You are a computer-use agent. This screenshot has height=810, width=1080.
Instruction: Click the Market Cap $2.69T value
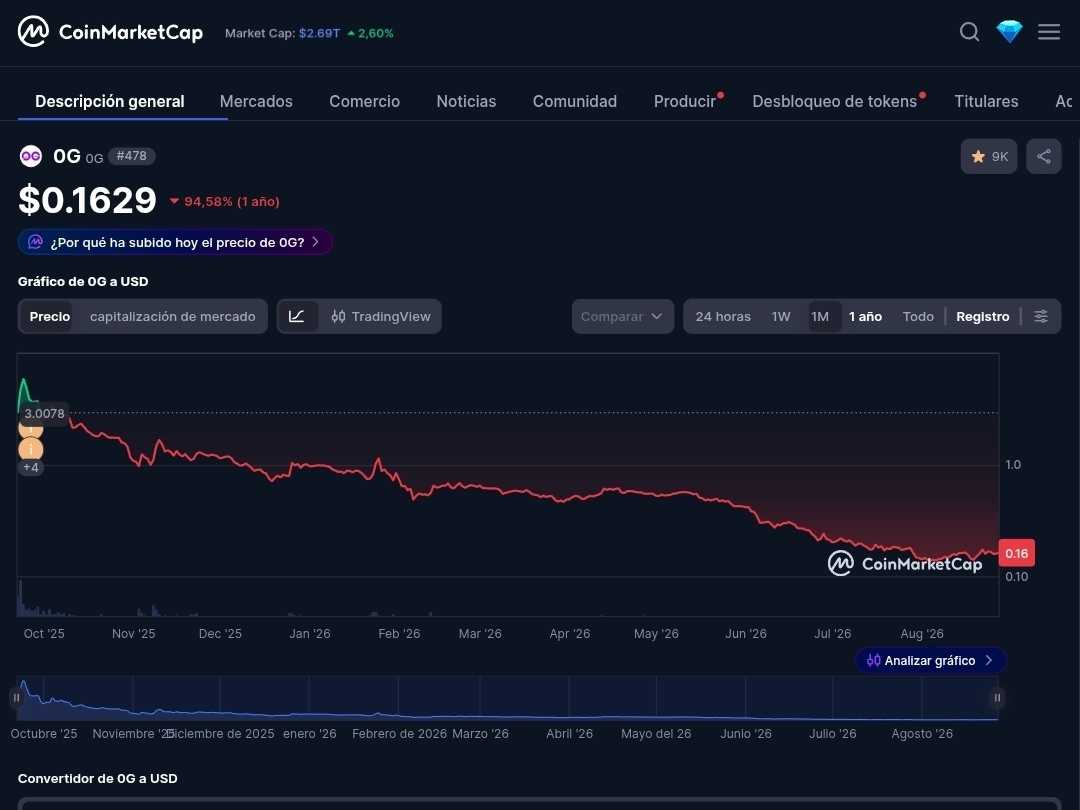[319, 33]
